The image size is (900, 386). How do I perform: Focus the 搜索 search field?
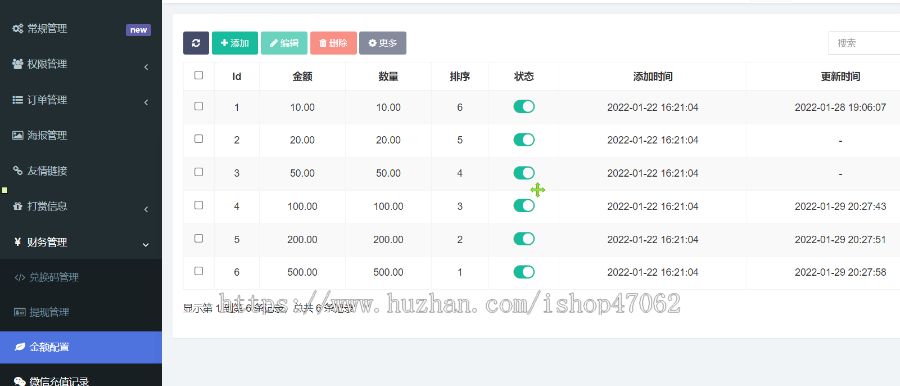[x=864, y=43]
